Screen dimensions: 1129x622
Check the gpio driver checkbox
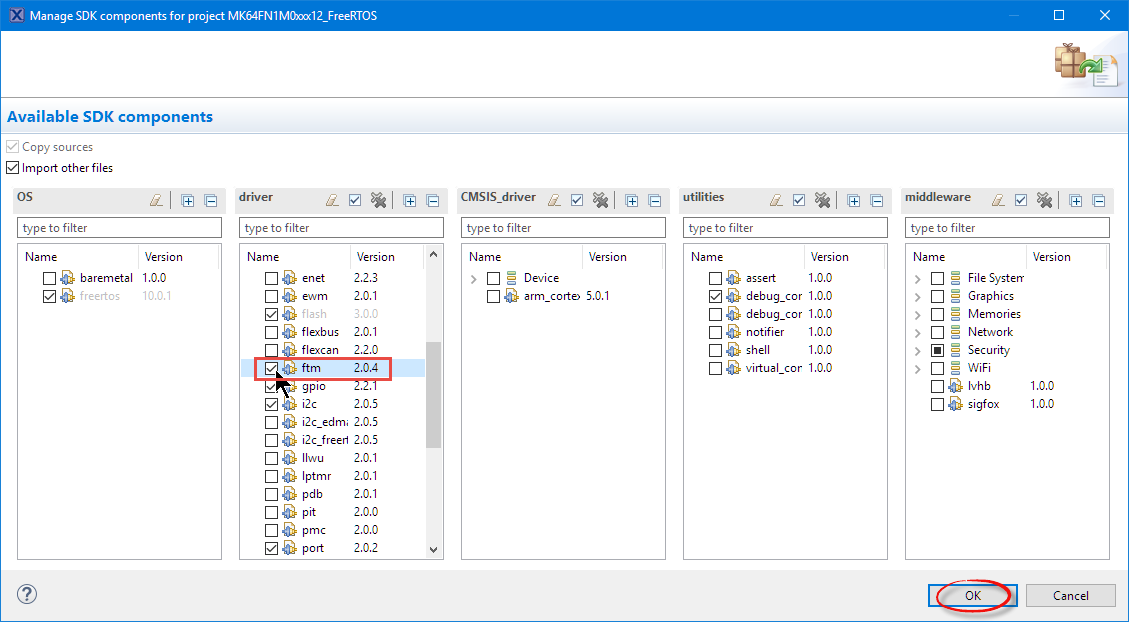click(x=272, y=386)
